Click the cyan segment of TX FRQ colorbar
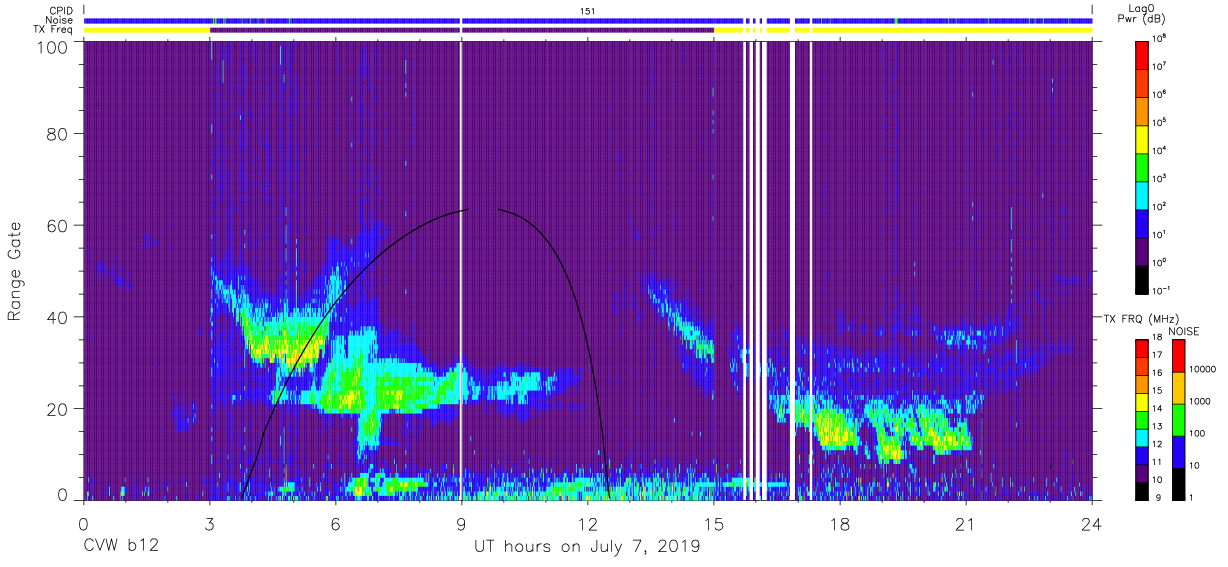 [x=1144, y=437]
